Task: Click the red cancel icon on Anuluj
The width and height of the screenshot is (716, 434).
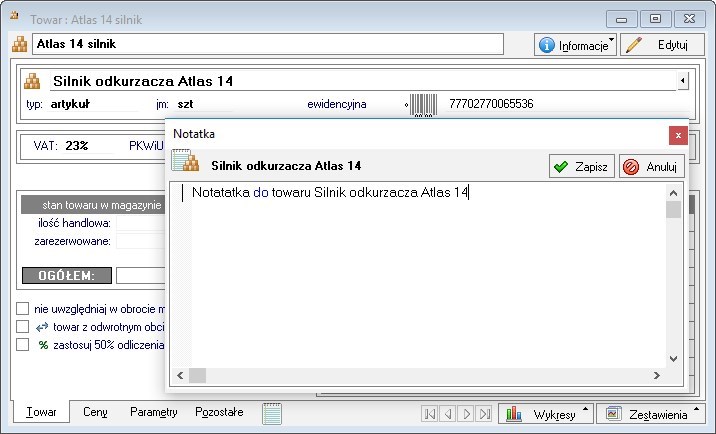Action: click(x=631, y=167)
